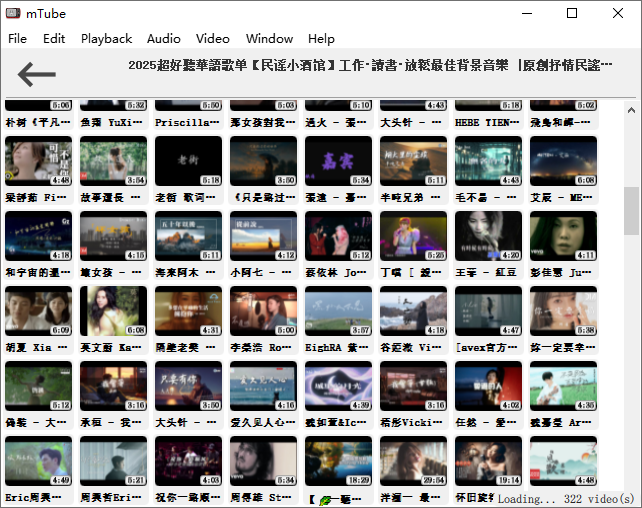Open the 承桓 - 我… video thumbnail
Viewport: 642px width, 508px height.
point(113,386)
